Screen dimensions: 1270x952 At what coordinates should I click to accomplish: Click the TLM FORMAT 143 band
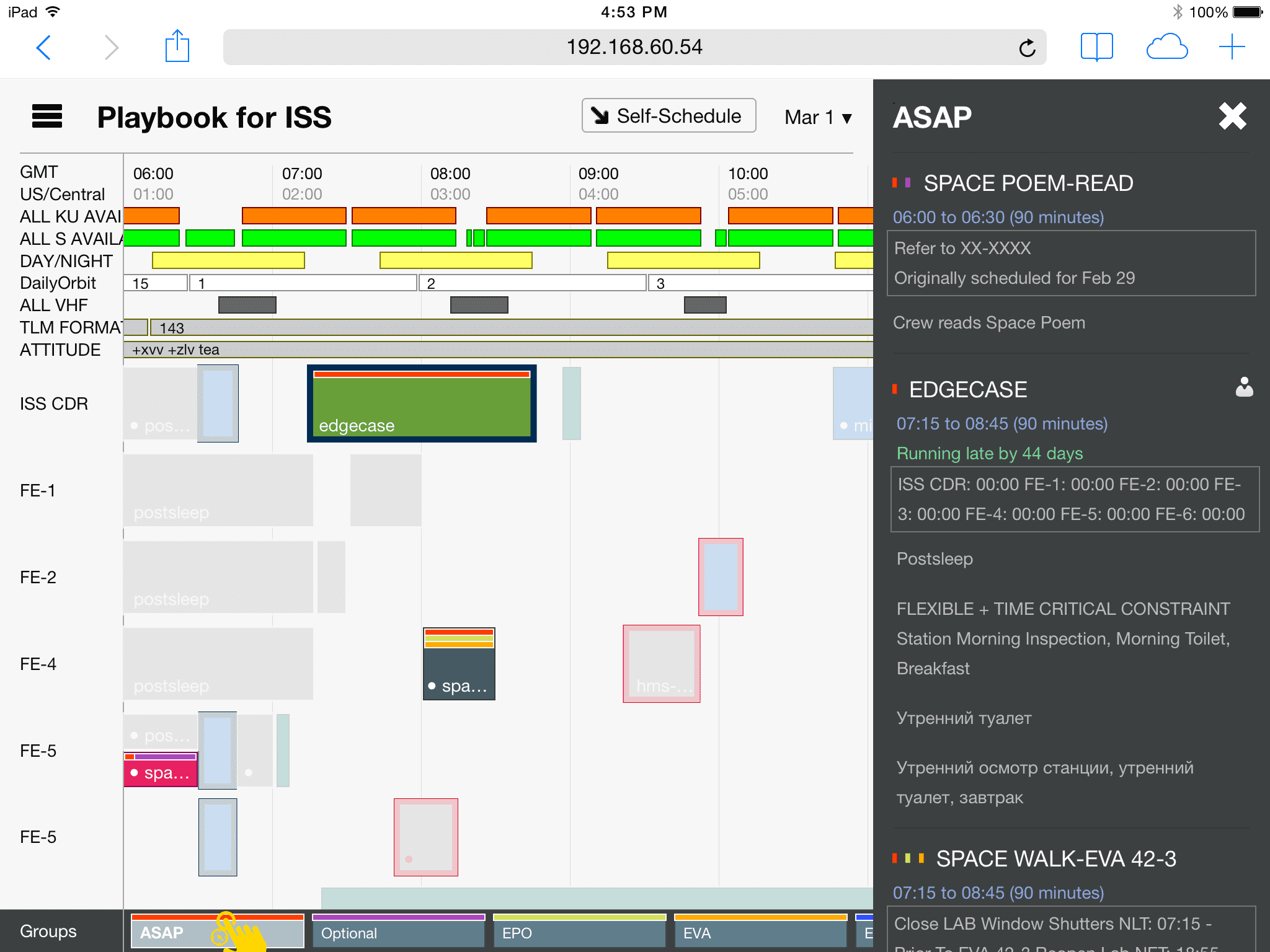[511, 327]
